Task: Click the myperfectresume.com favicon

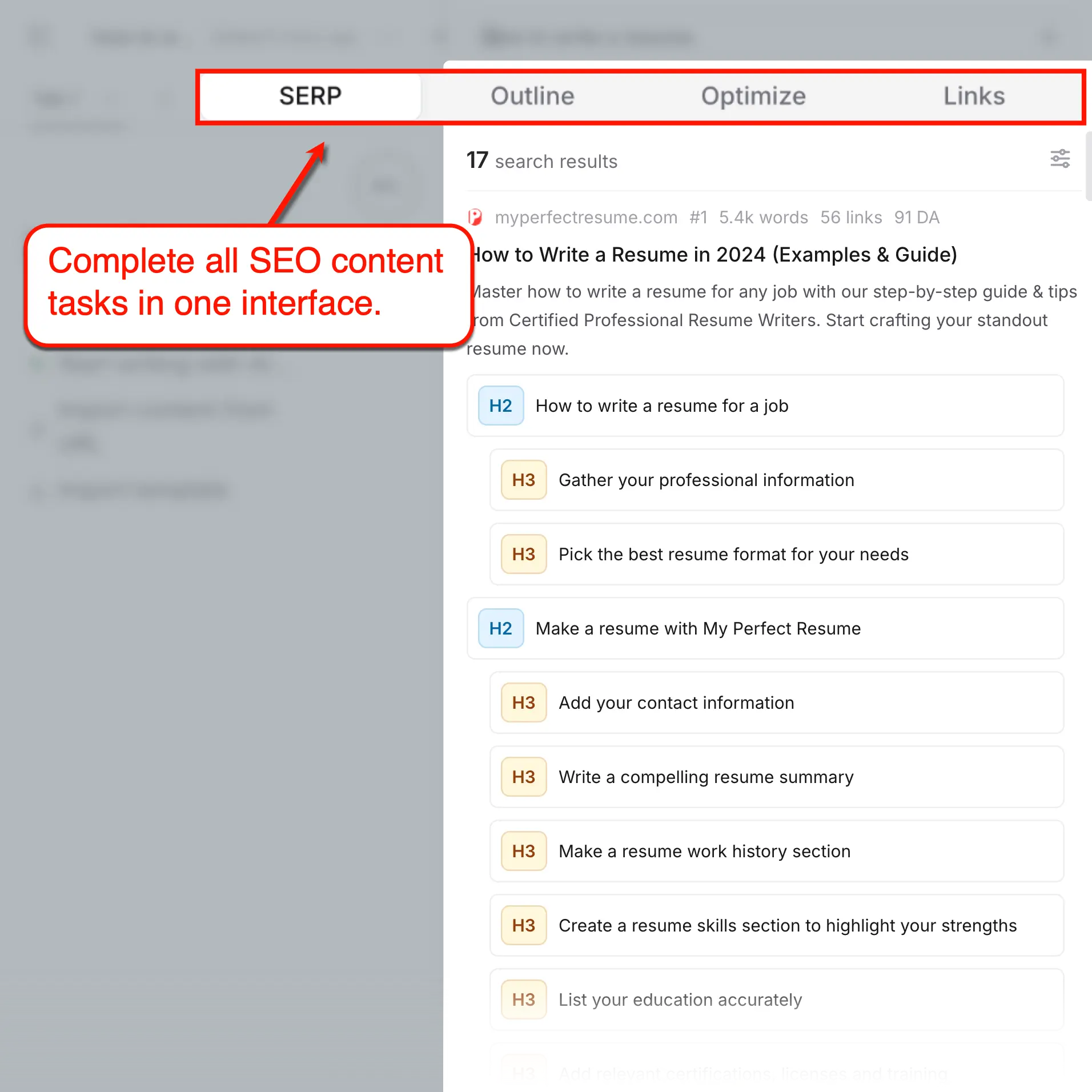Action: [x=476, y=218]
